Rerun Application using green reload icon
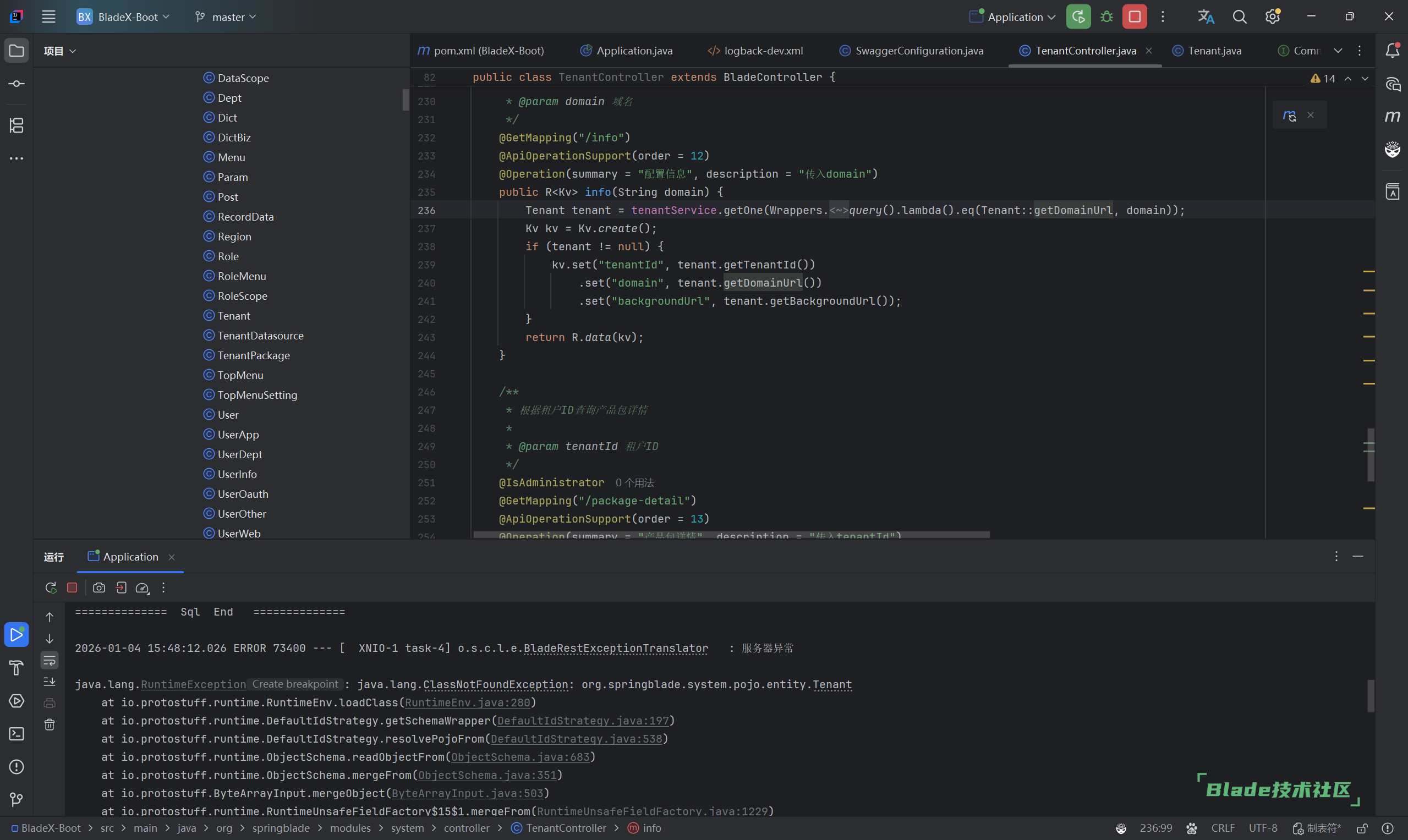Viewport: 1408px width, 840px height. click(x=1078, y=17)
